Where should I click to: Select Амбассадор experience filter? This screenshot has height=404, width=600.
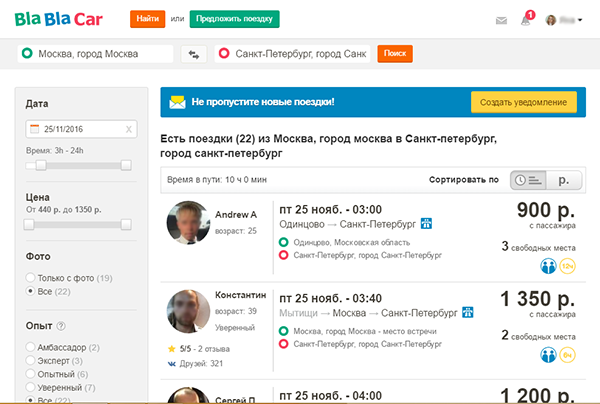[x=31, y=346]
